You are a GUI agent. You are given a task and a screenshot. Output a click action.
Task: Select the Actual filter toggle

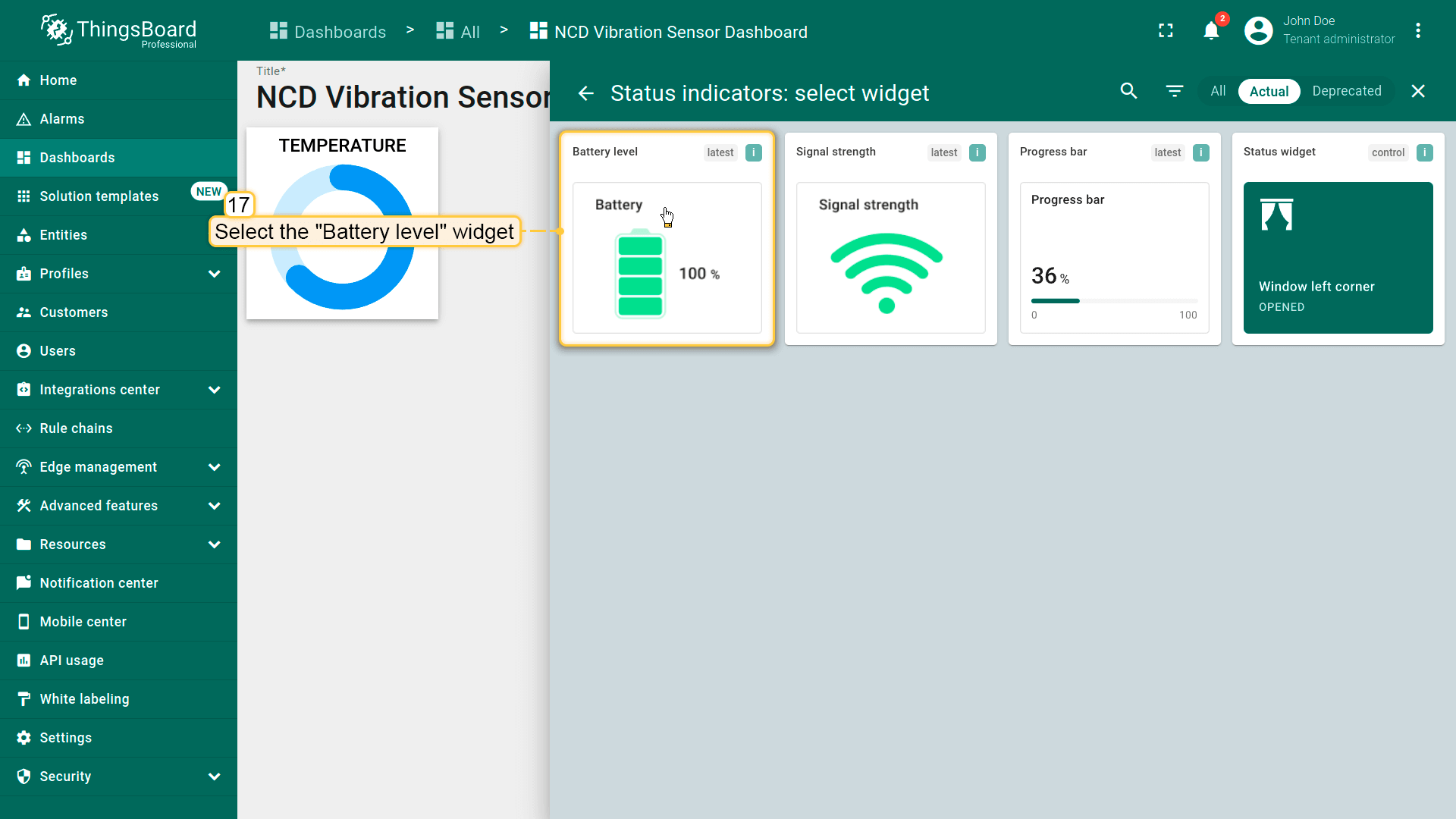tap(1269, 91)
